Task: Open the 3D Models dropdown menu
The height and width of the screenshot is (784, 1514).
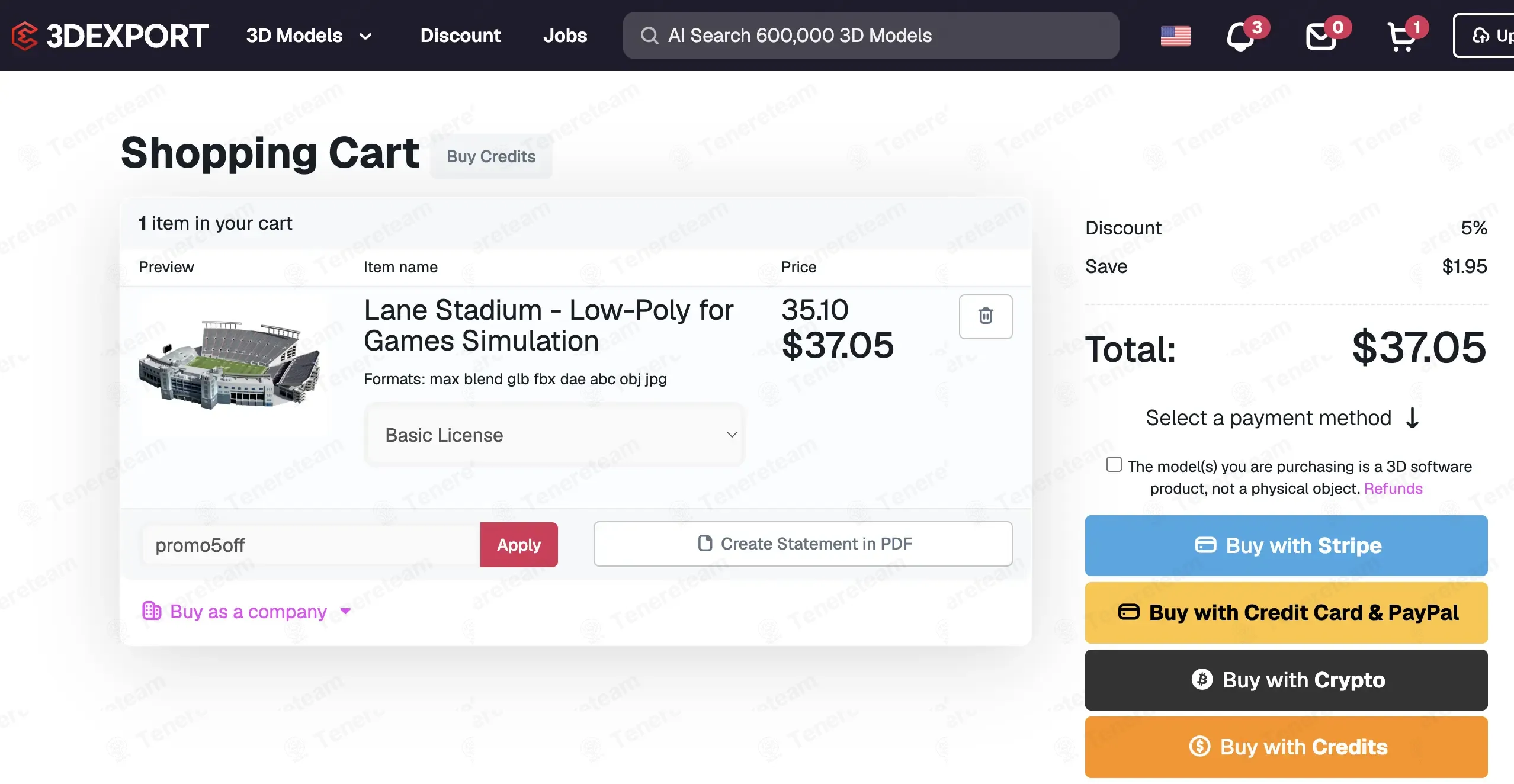Action: [x=309, y=36]
